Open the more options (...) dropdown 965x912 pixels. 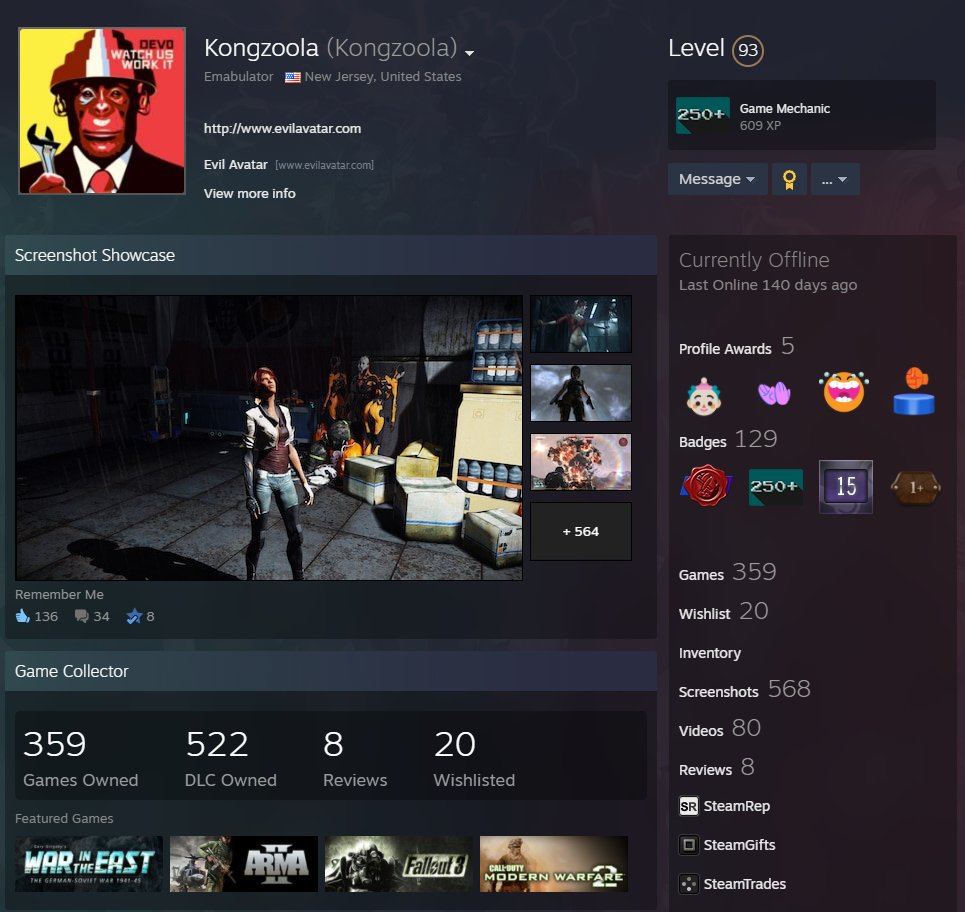click(835, 180)
